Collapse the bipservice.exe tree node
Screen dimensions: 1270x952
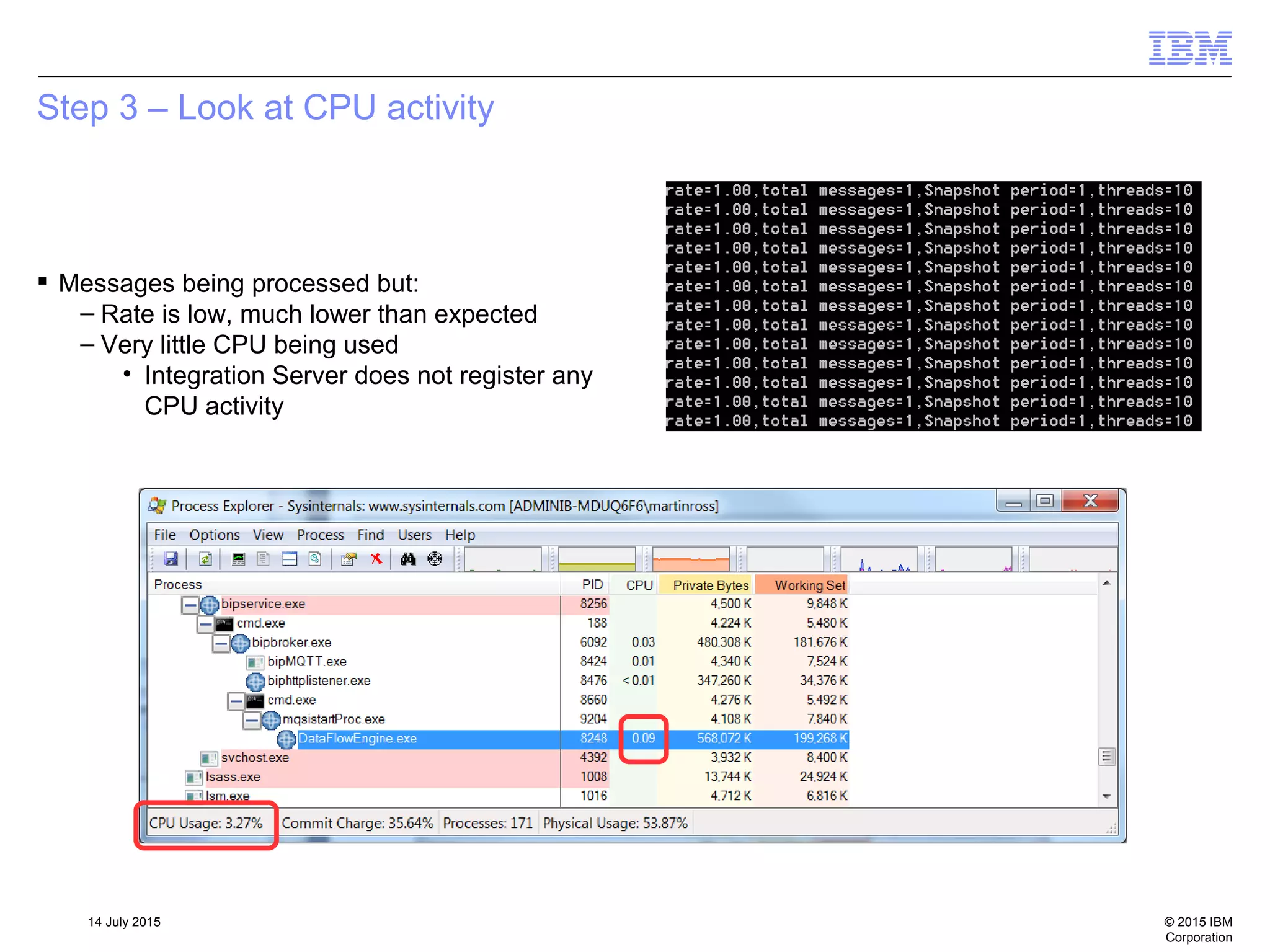[x=190, y=604]
